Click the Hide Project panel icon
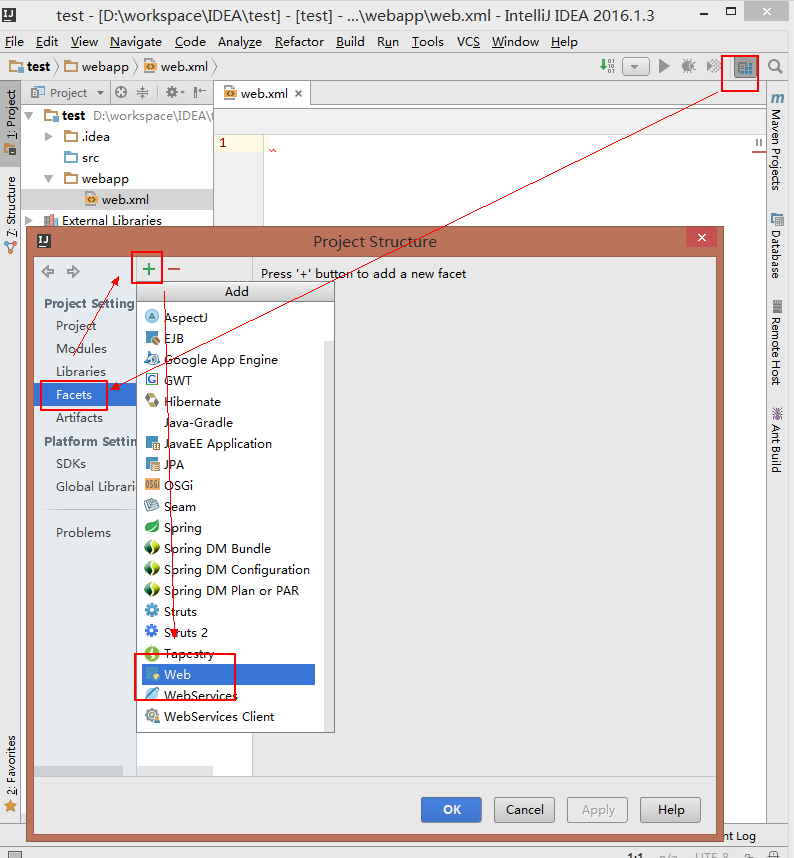 [200, 92]
